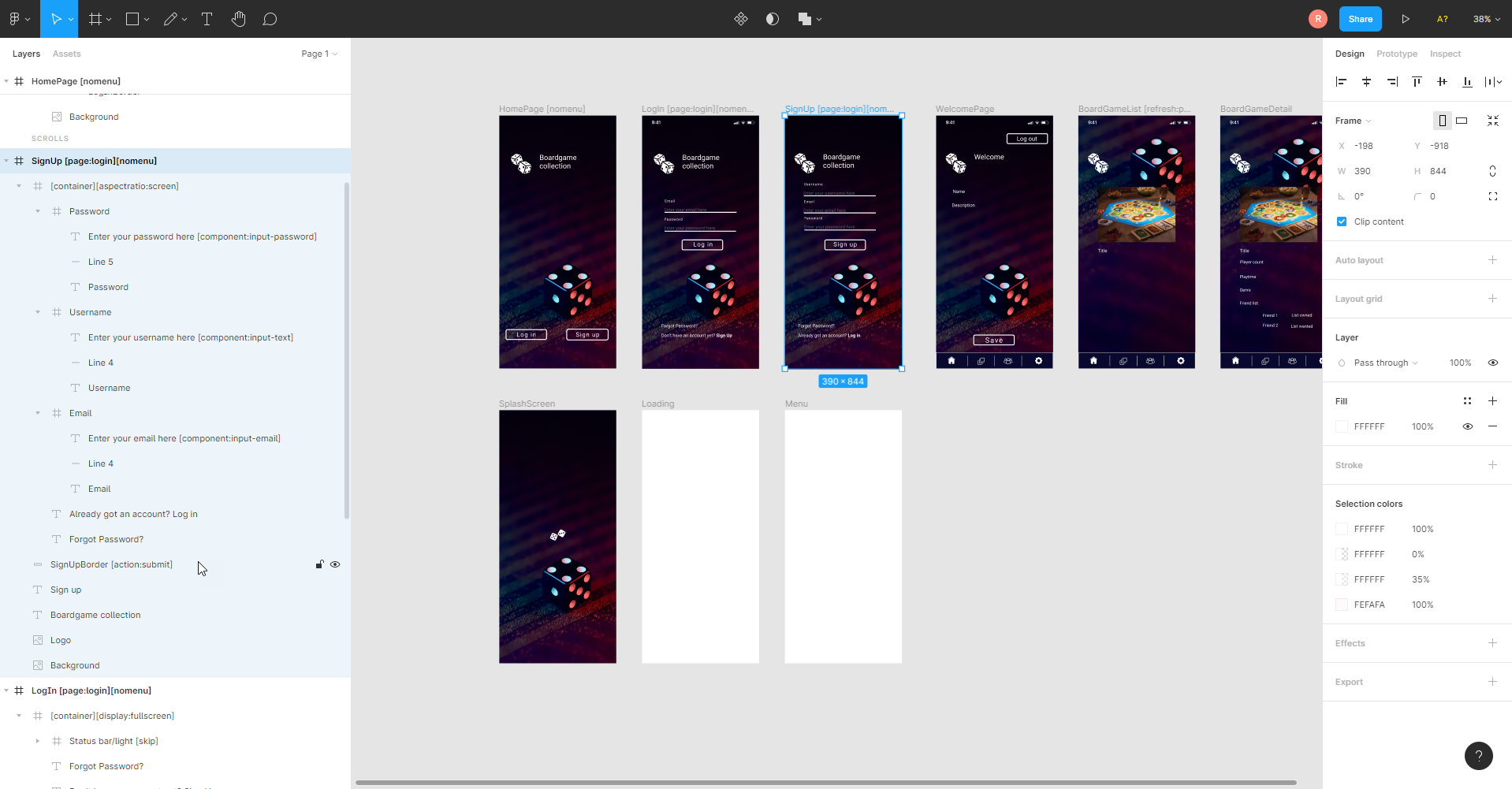
Task: Expand the Status bar/light layer
Action: click(38, 741)
